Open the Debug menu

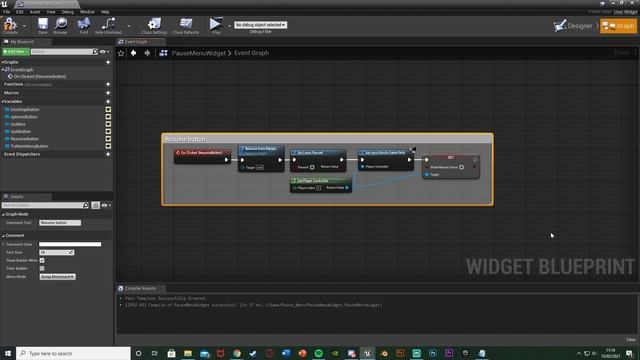[x=68, y=12]
